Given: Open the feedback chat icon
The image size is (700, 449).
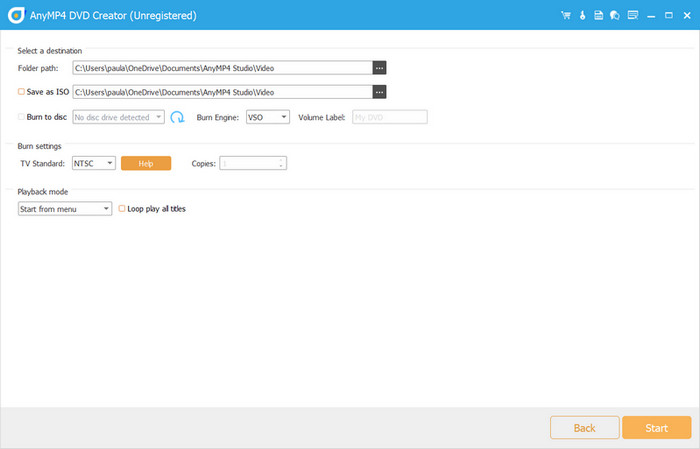Looking at the screenshot, I should tap(615, 16).
